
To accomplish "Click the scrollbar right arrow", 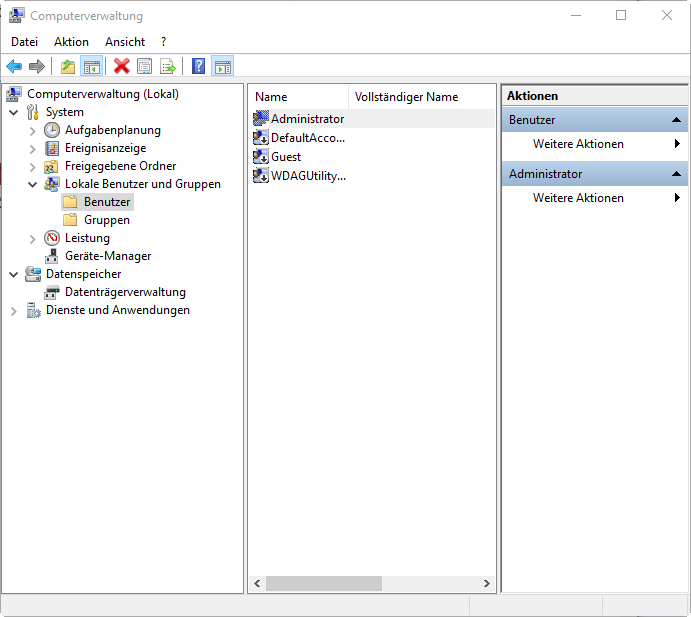I will pyautogui.click(x=487, y=584).
